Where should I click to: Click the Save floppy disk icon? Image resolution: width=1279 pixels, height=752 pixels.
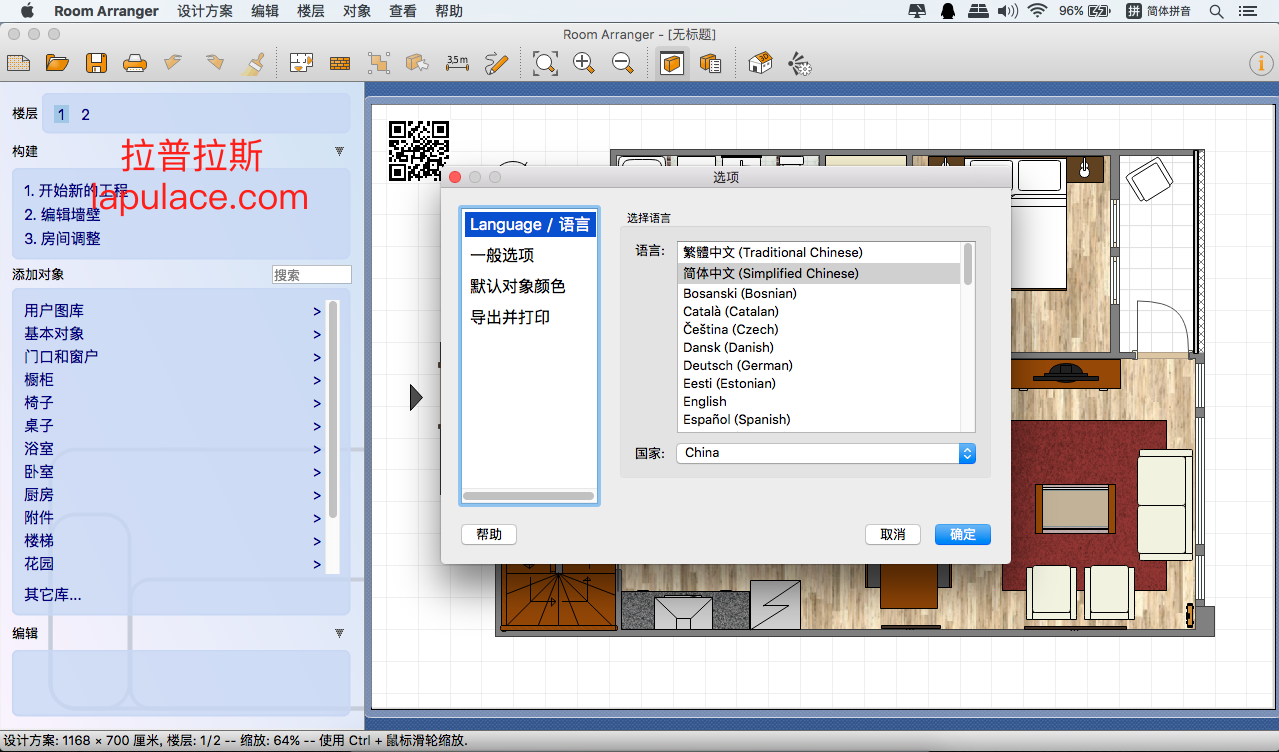[96, 63]
